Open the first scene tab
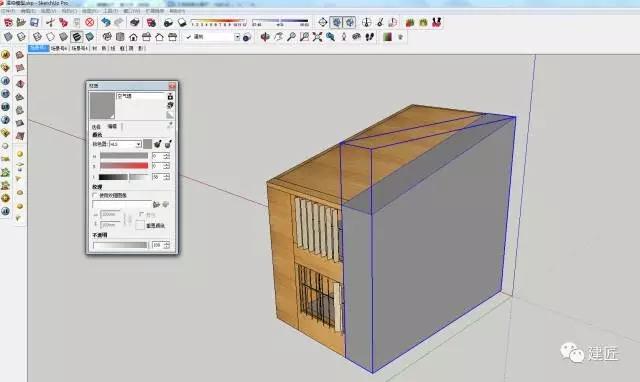The image size is (640, 382). [x=38, y=48]
